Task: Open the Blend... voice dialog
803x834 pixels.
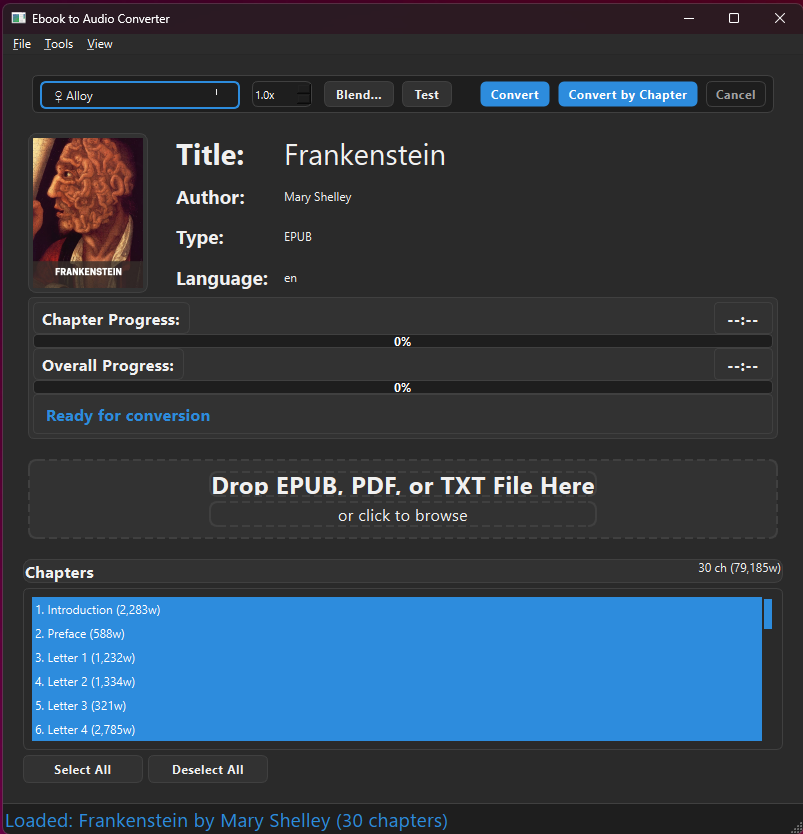Action: tap(358, 94)
